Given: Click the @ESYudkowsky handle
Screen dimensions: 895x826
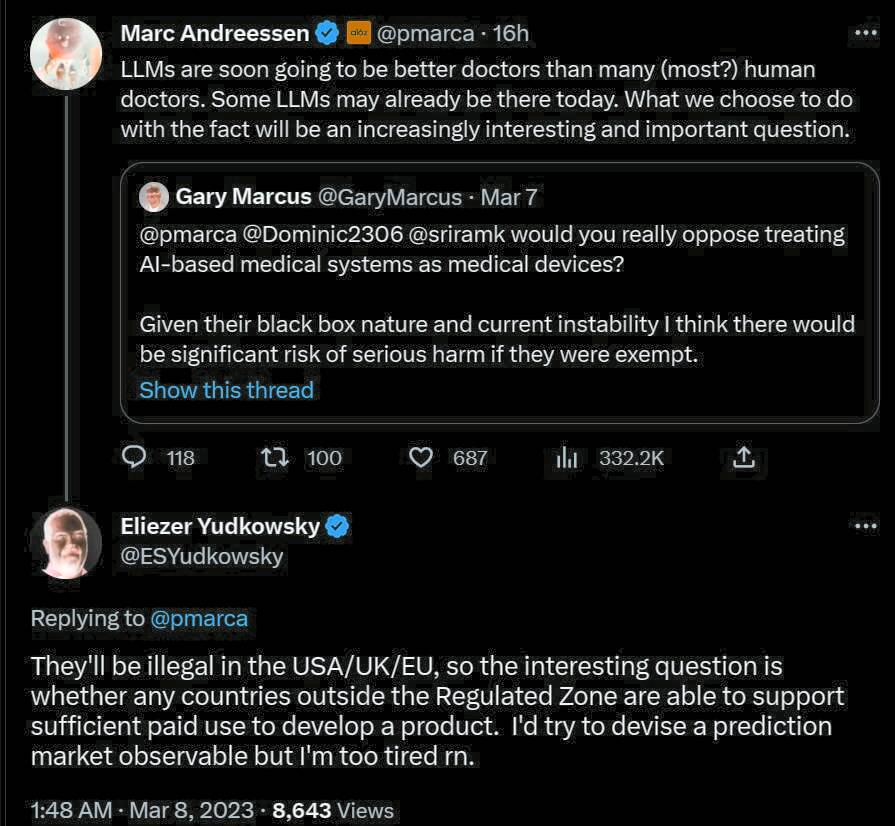Looking at the screenshot, I should 202,556.
